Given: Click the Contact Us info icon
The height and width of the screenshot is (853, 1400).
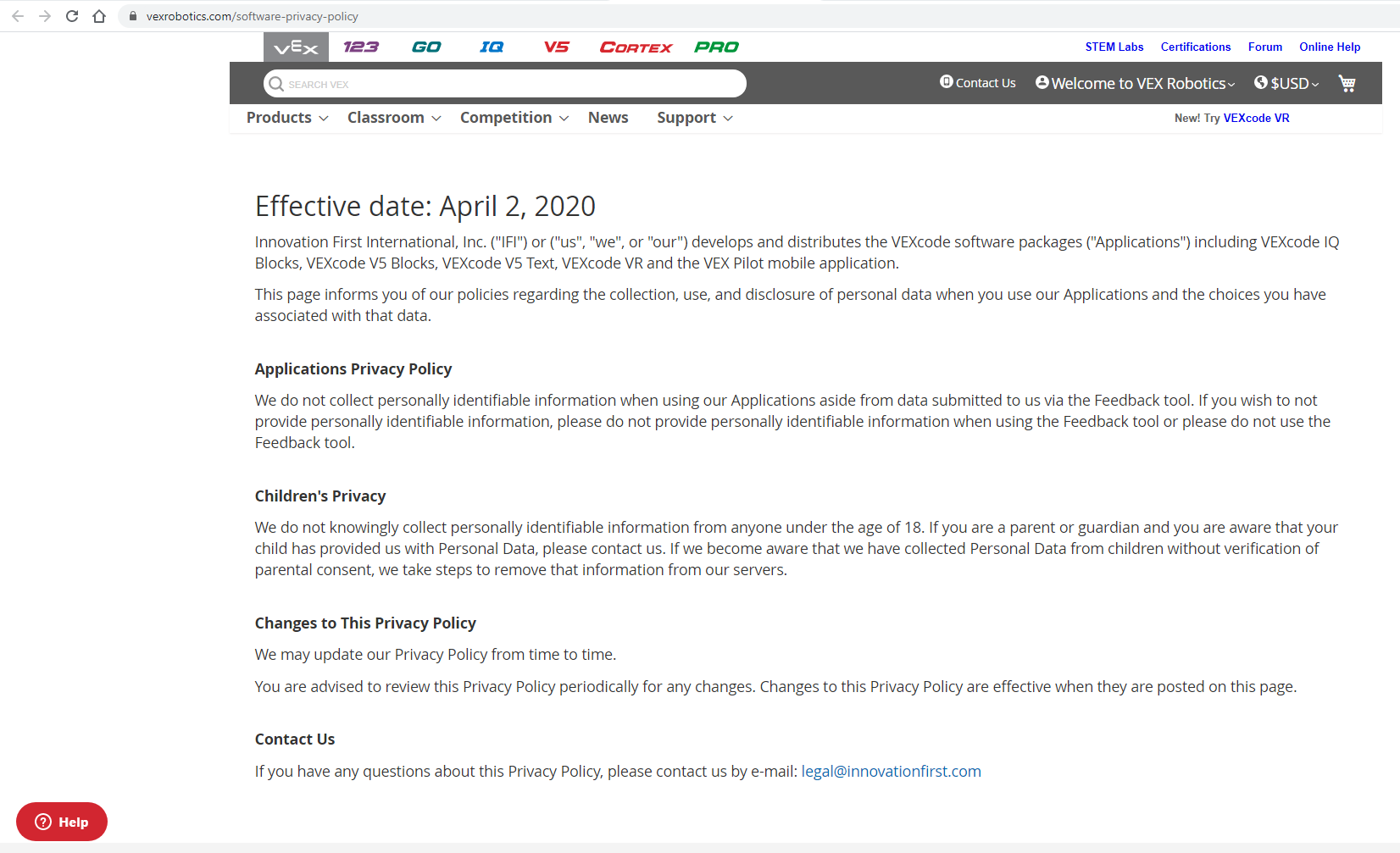Looking at the screenshot, I should click(946, 81).
